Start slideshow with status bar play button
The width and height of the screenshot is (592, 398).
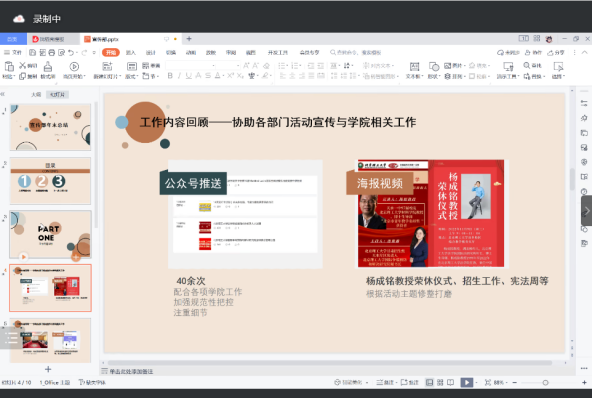click(467, 383)
